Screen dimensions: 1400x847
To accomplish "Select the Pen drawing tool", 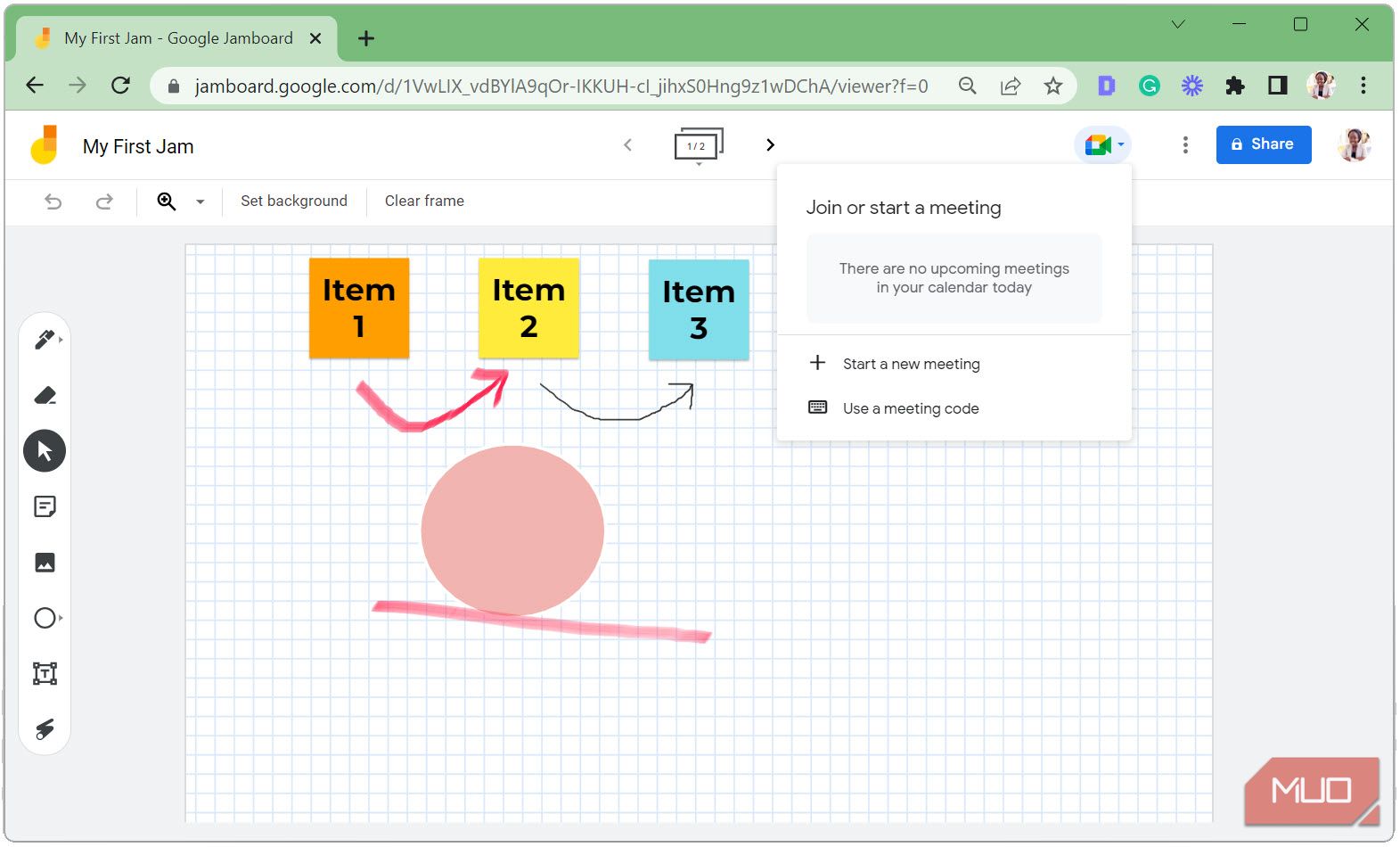I will point(45,340).
